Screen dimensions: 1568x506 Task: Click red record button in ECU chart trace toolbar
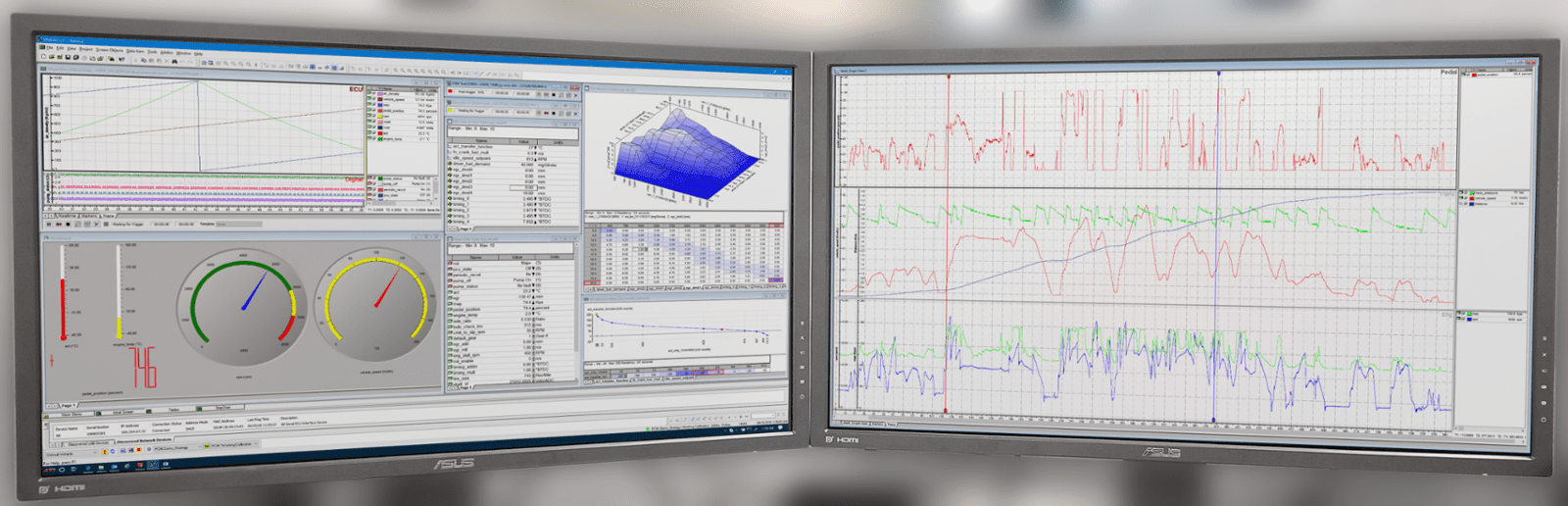pos(59,224)
